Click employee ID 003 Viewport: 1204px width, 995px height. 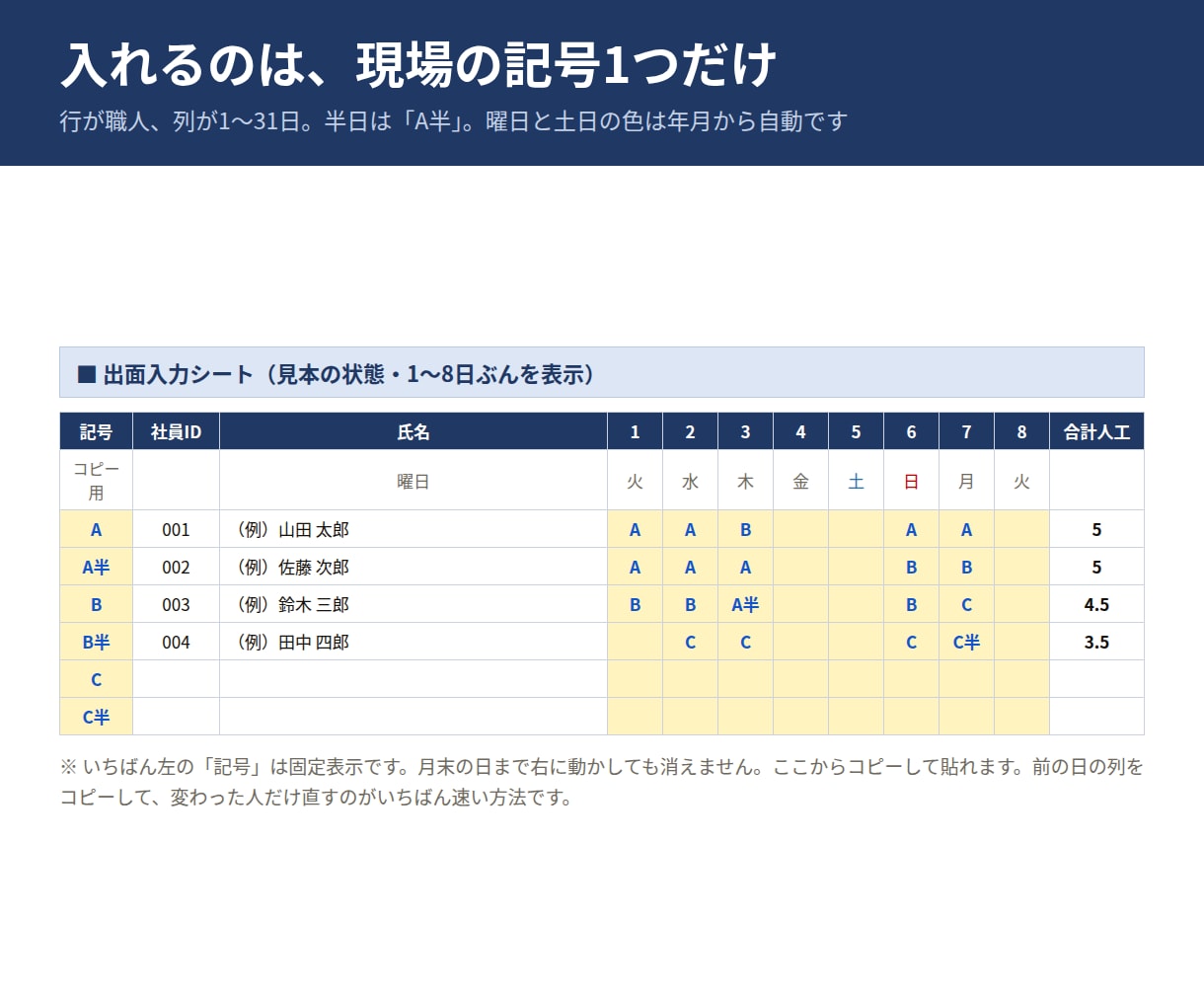pyautogui.click(x=176, y=604)
